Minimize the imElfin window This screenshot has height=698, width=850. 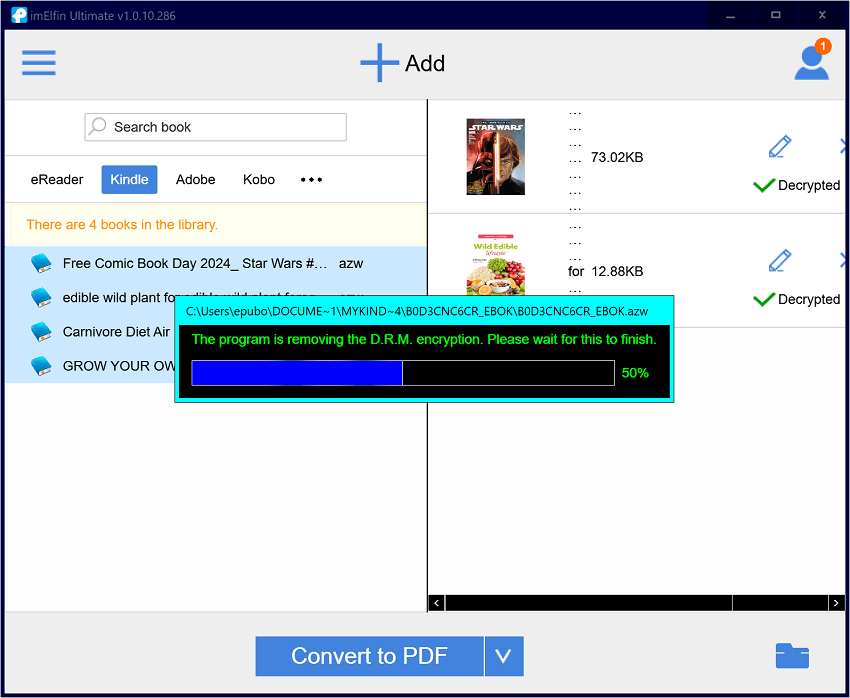pyautogui.click(x=730, y=15)
